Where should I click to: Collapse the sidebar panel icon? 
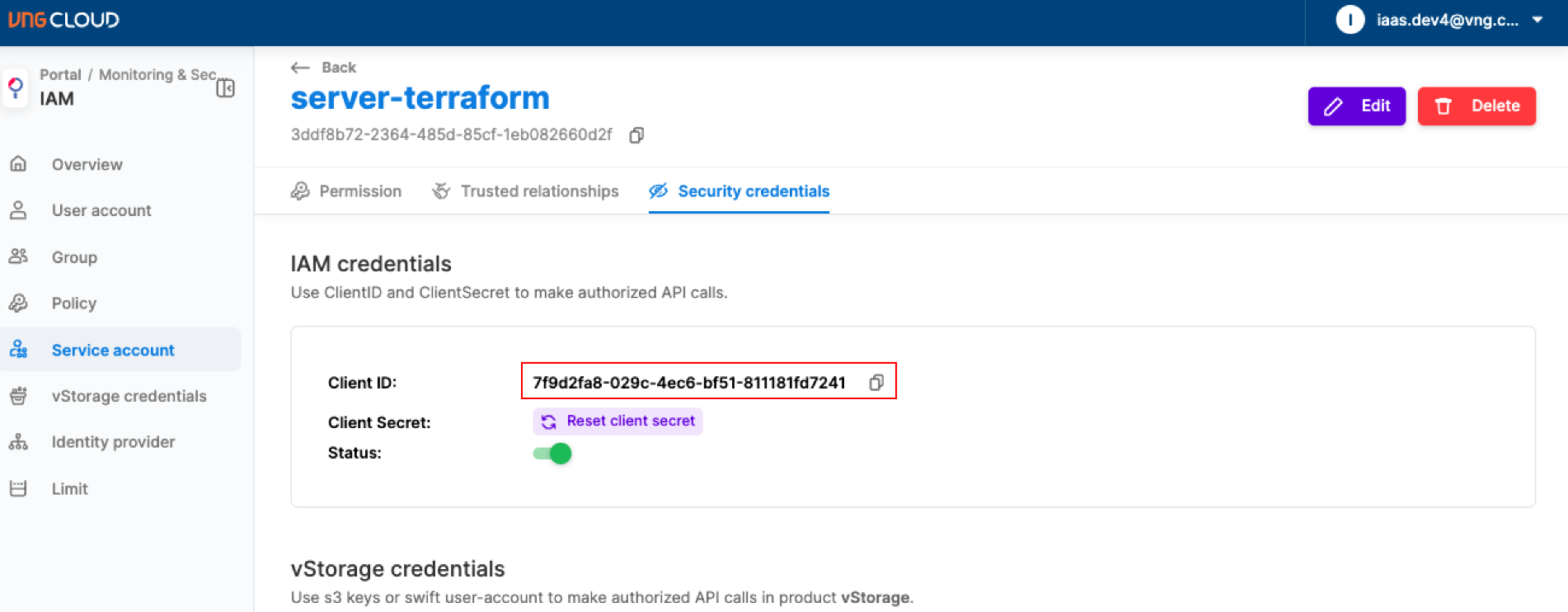(225, 88)
